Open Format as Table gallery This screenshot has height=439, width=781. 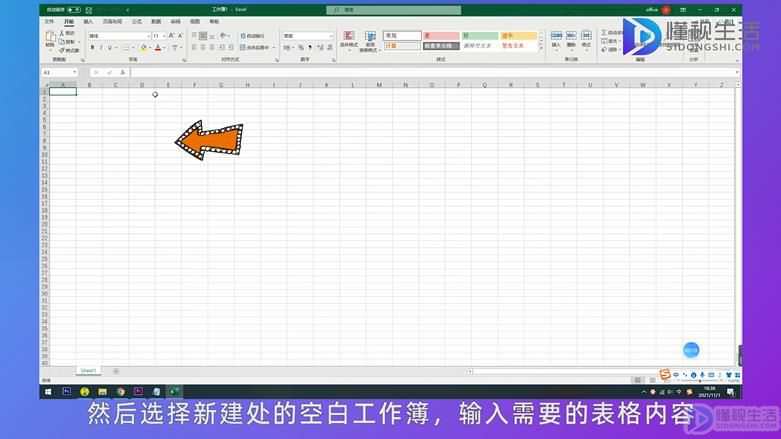pos(370,41)
